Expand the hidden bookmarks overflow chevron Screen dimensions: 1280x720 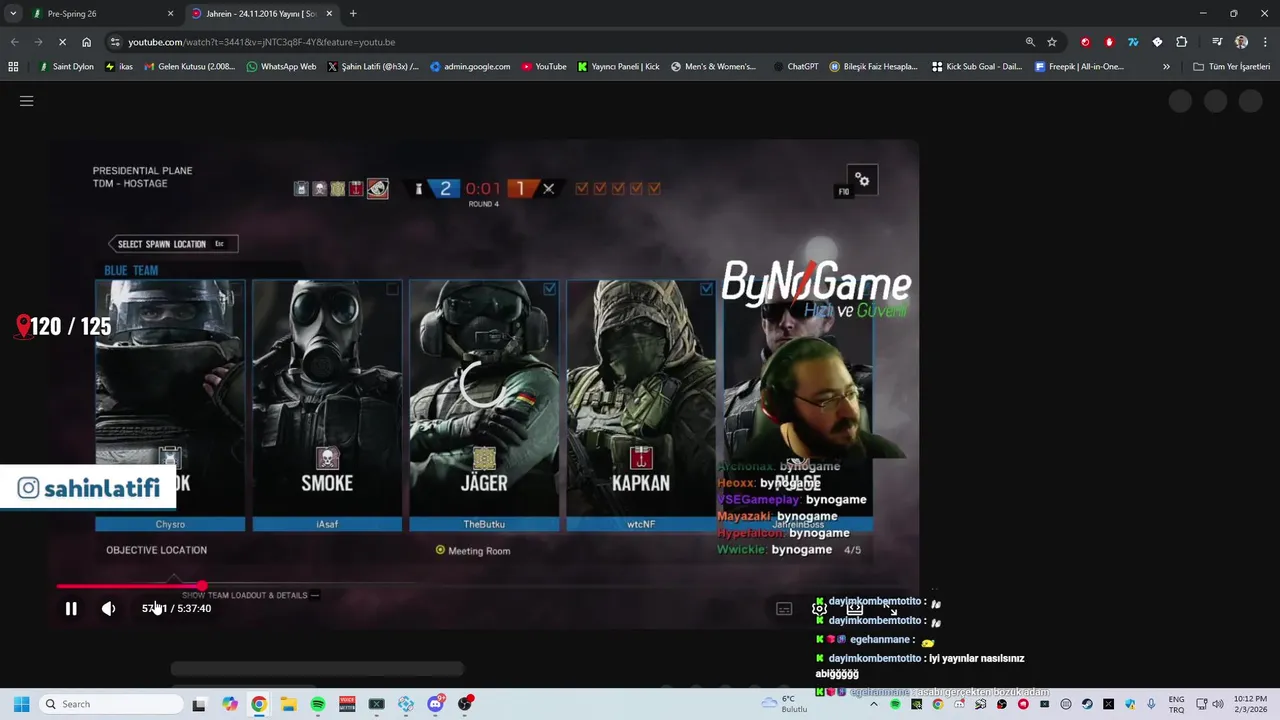[1166, 67]
